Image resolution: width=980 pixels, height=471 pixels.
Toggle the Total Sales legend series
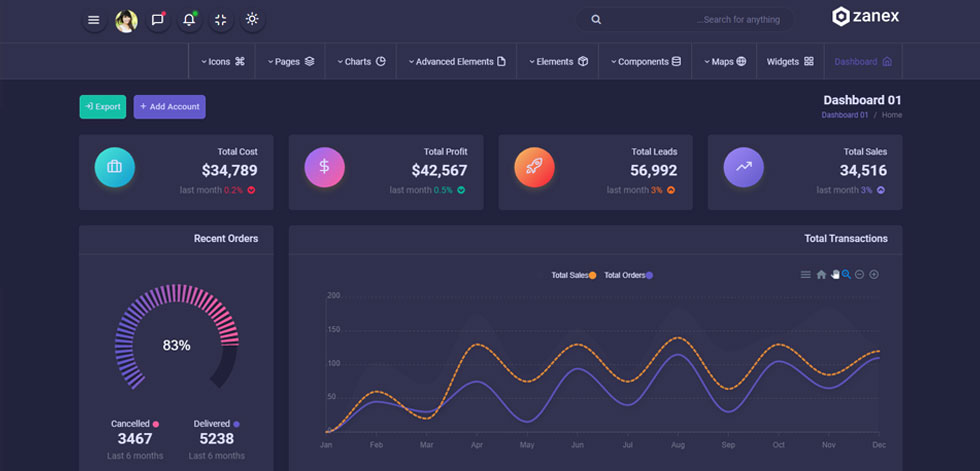tap(573, 275)
